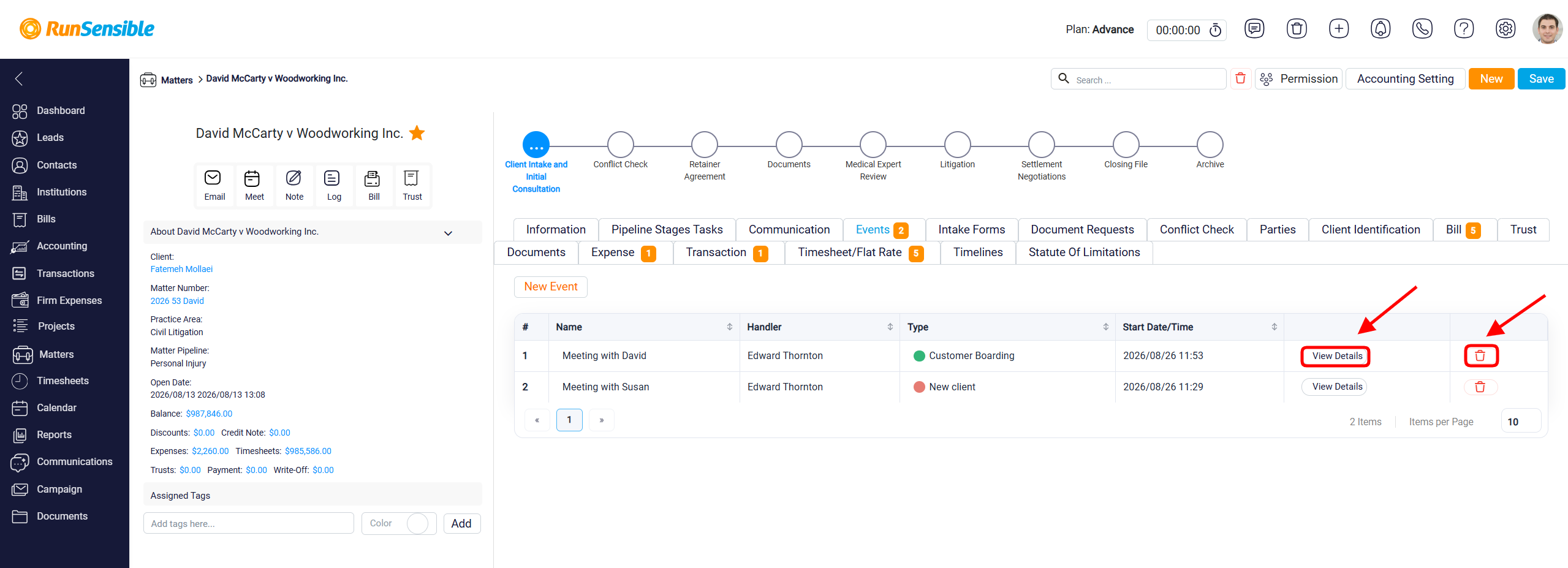This screenshot has height=568, width=1568.
Task: Open the Items per Page dropdown
Action: point(1521,422)
